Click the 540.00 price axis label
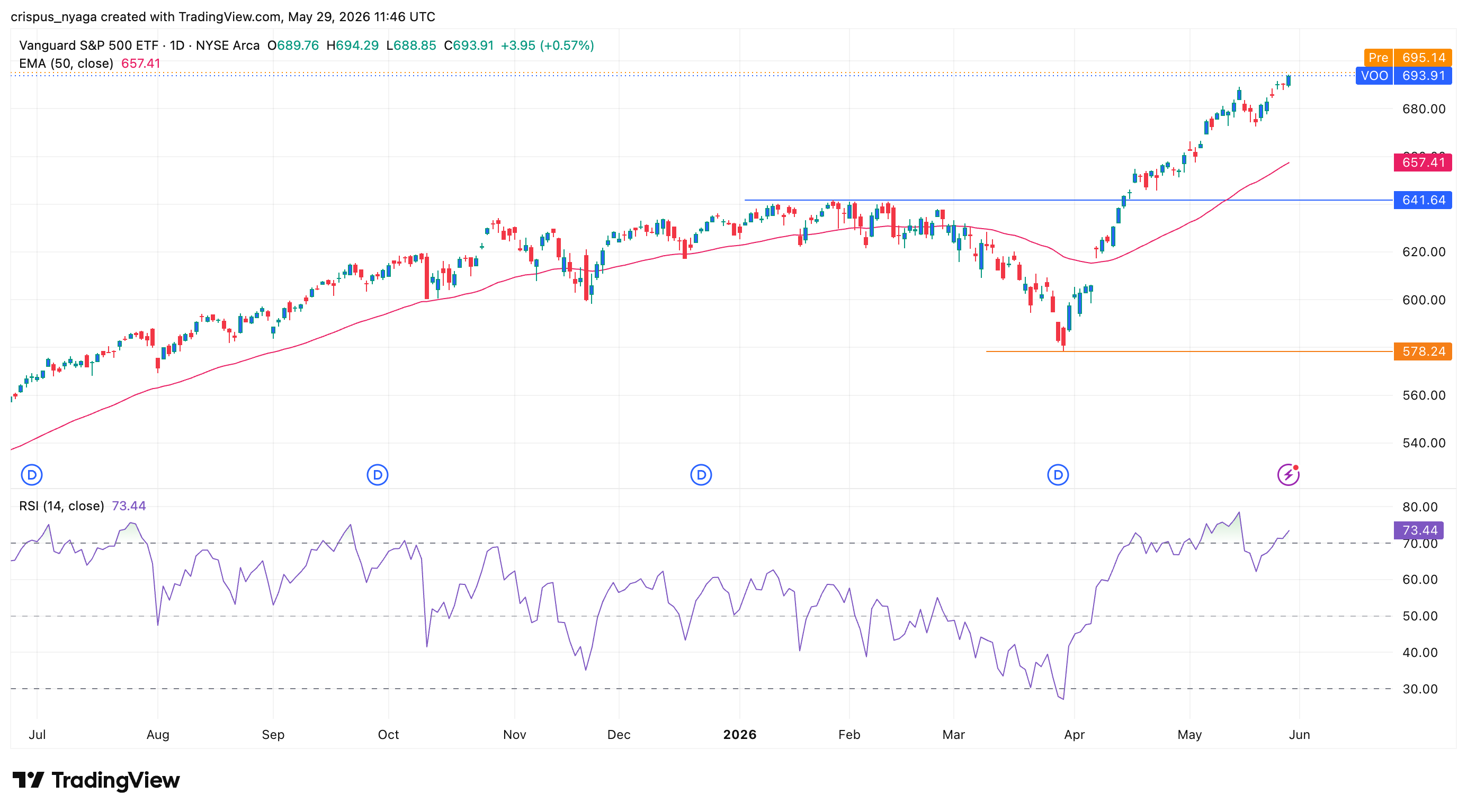The height and width of the screenshot is (812, 1467). point(1424,443)
